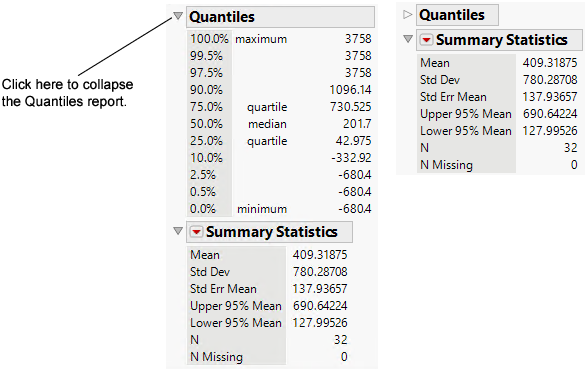This screenshot has width=587, height=371.
Task: Click Lower 95% Mean value 127.99526 in right panel
Action: click(550, 131)
